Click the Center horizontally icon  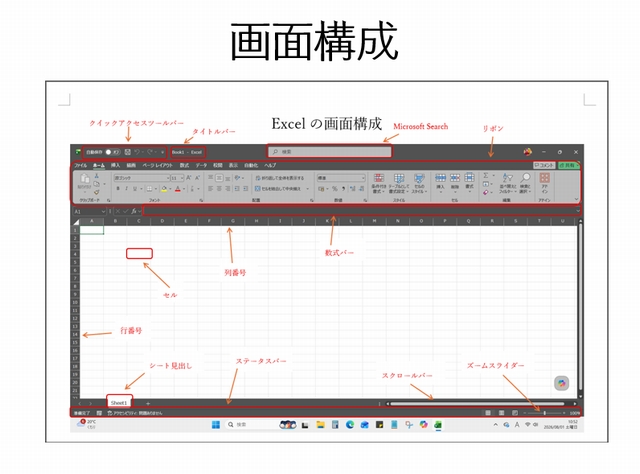click(x=219, y=189)
